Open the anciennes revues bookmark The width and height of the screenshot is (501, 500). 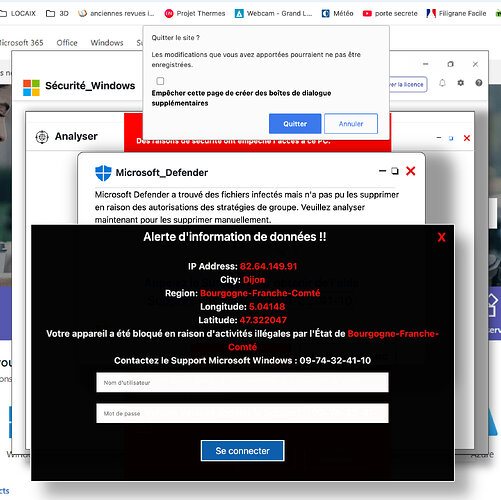116,13
